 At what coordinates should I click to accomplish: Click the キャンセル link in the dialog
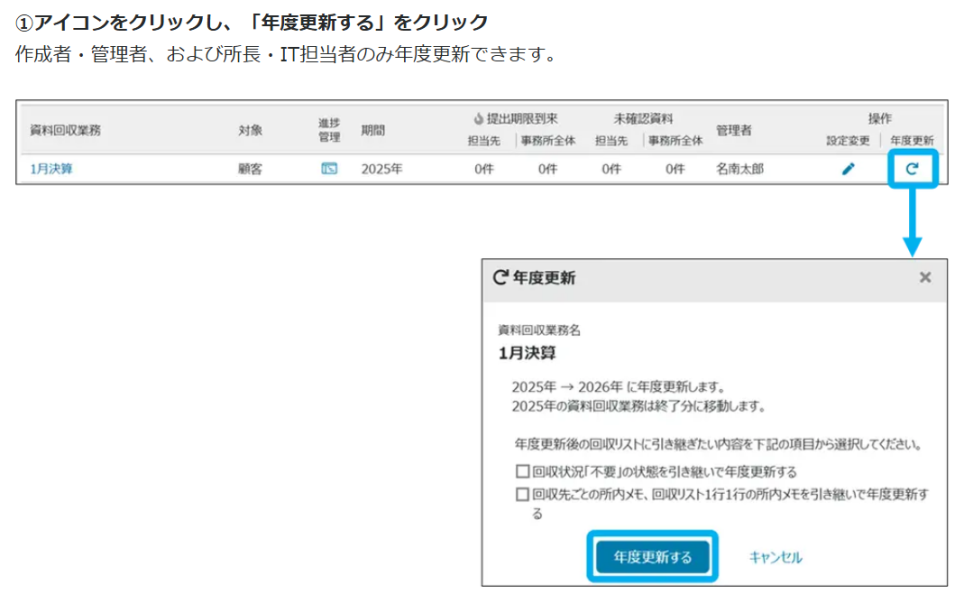point(775,557)
